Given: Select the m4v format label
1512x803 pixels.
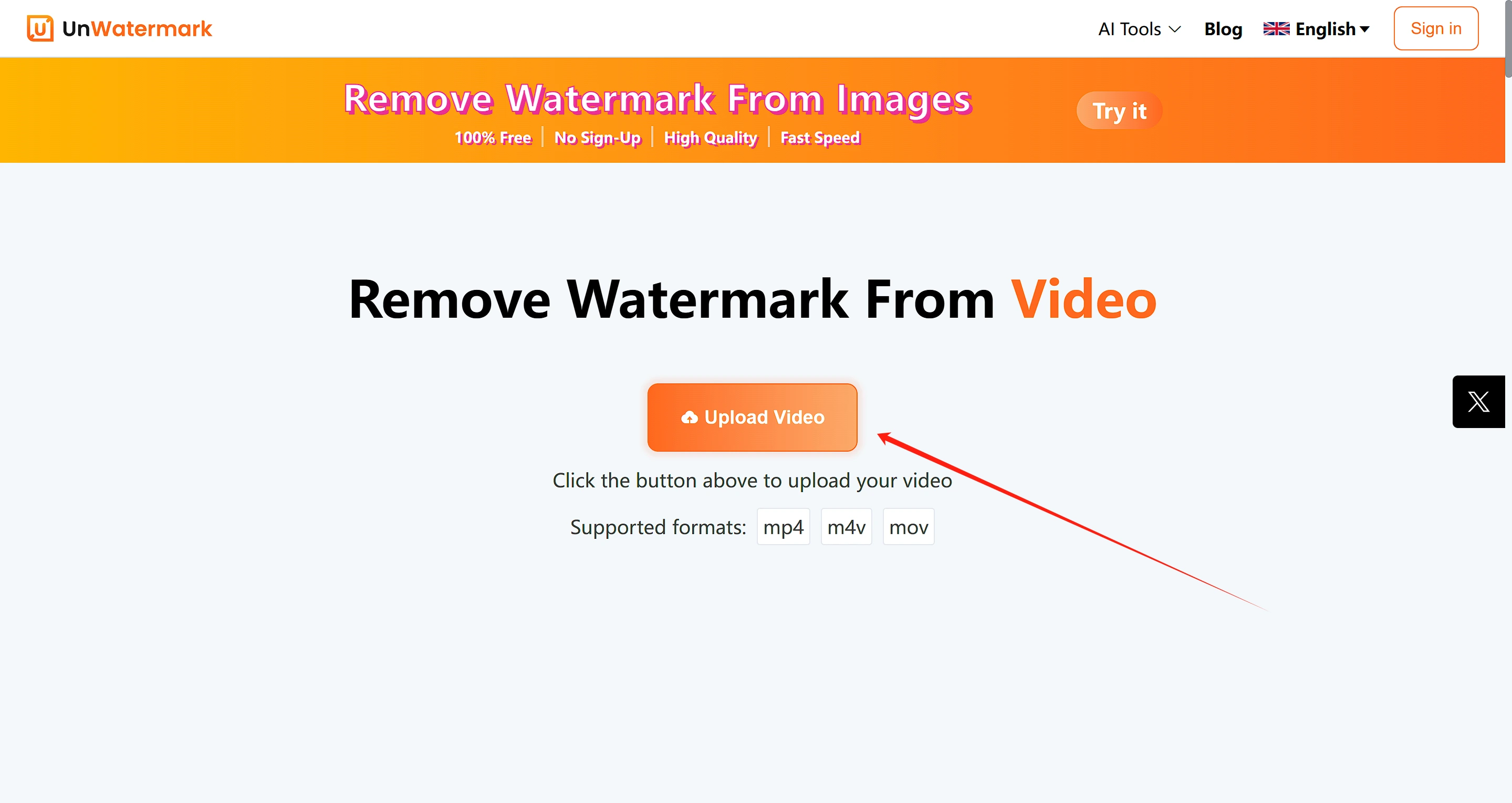Looking at the screenshot, I should [846, 526].
